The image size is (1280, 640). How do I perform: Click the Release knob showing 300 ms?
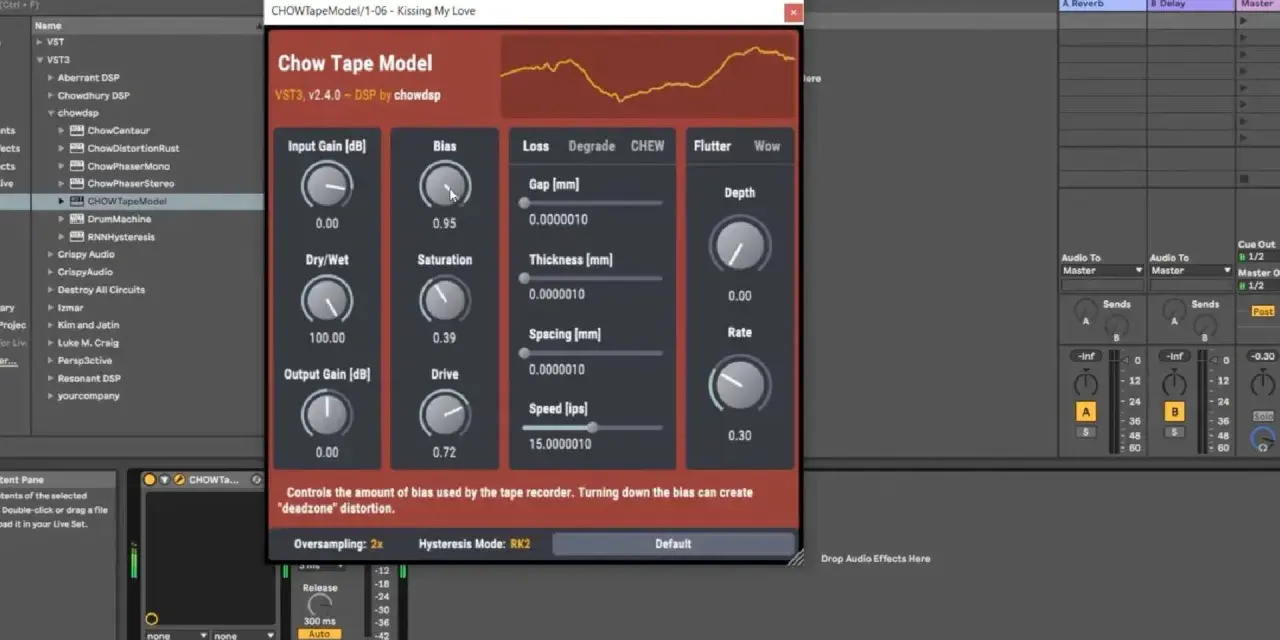319,605
